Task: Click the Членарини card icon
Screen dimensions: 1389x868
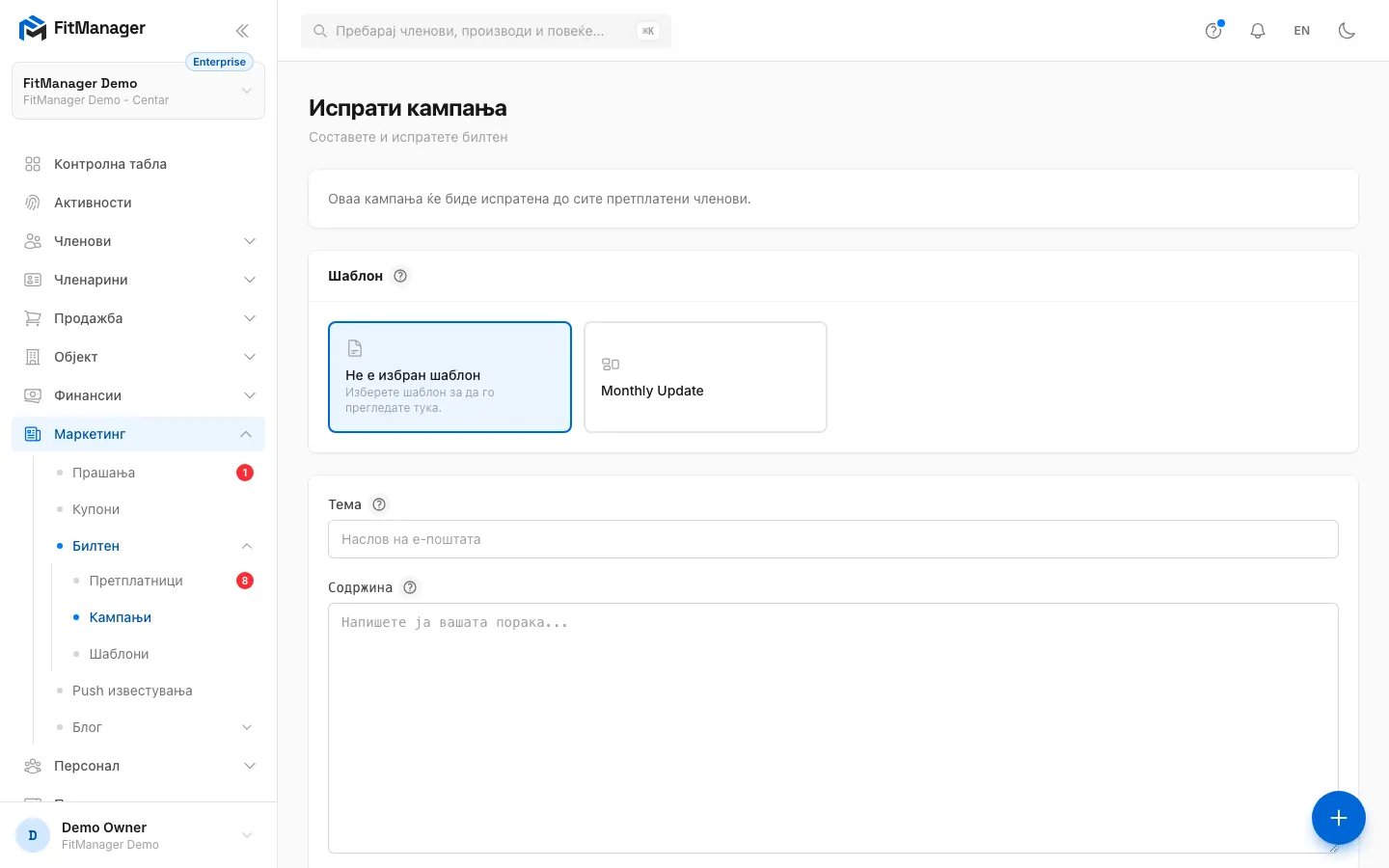Action: 33,280
